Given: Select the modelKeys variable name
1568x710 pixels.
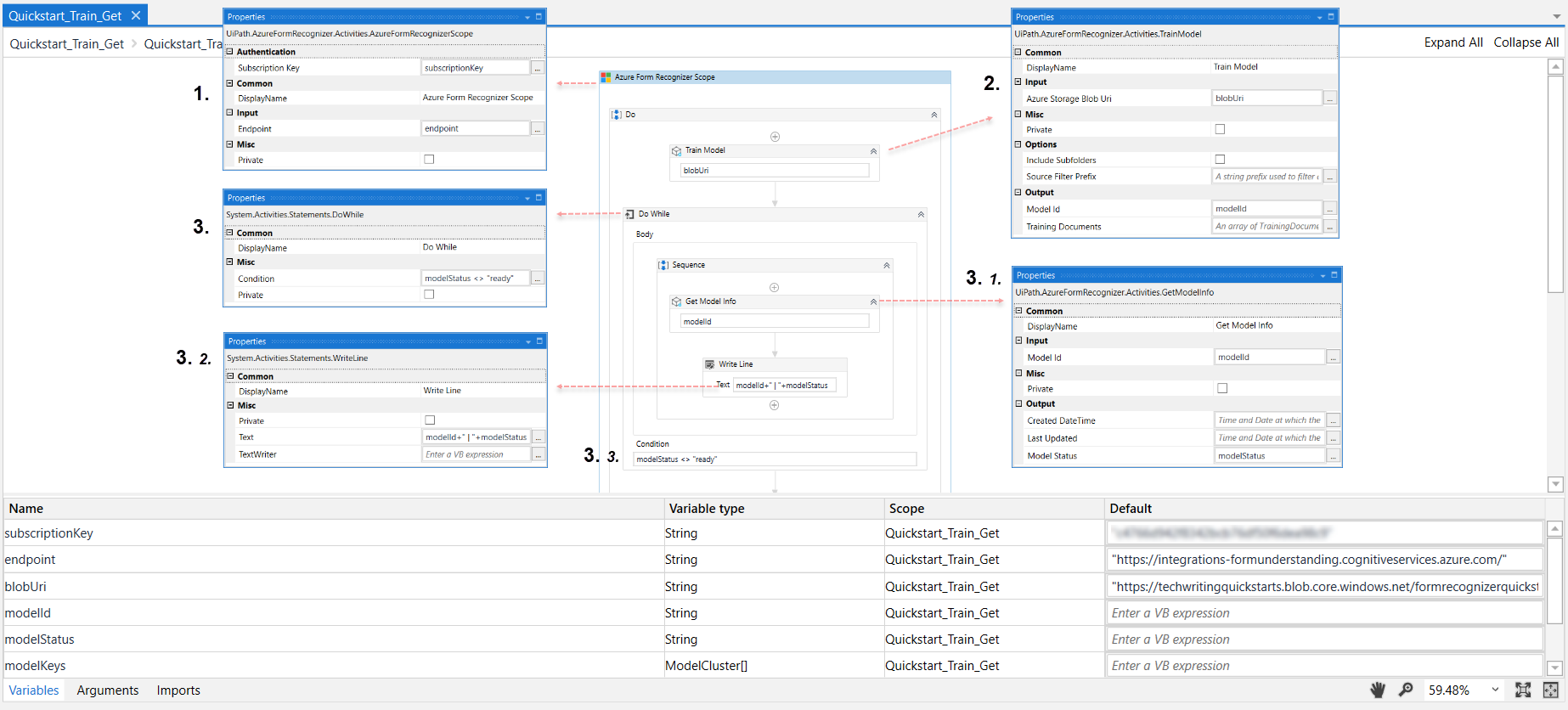Looking at the screenshot, I should 36,666.
